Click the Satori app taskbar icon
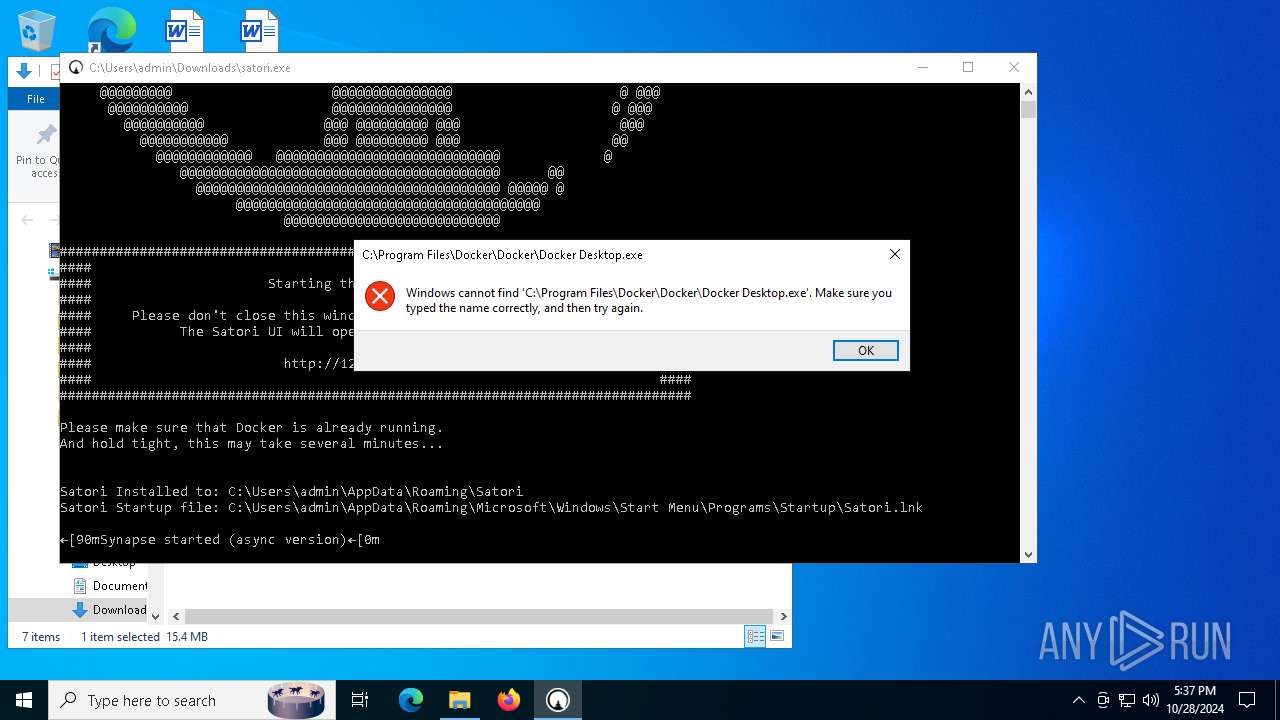1280x720 pixels. [x=558, y=700]
